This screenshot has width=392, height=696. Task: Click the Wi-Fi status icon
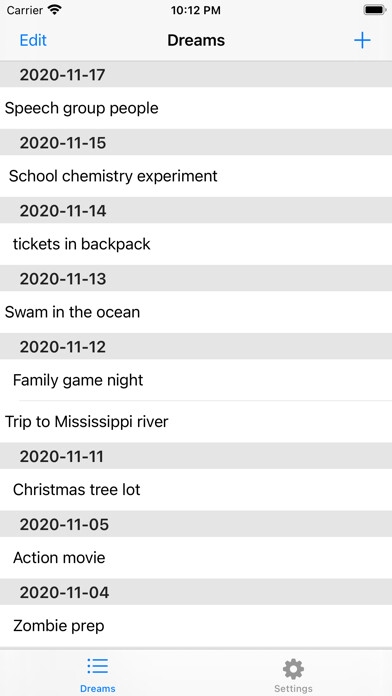tap(55, 10)
